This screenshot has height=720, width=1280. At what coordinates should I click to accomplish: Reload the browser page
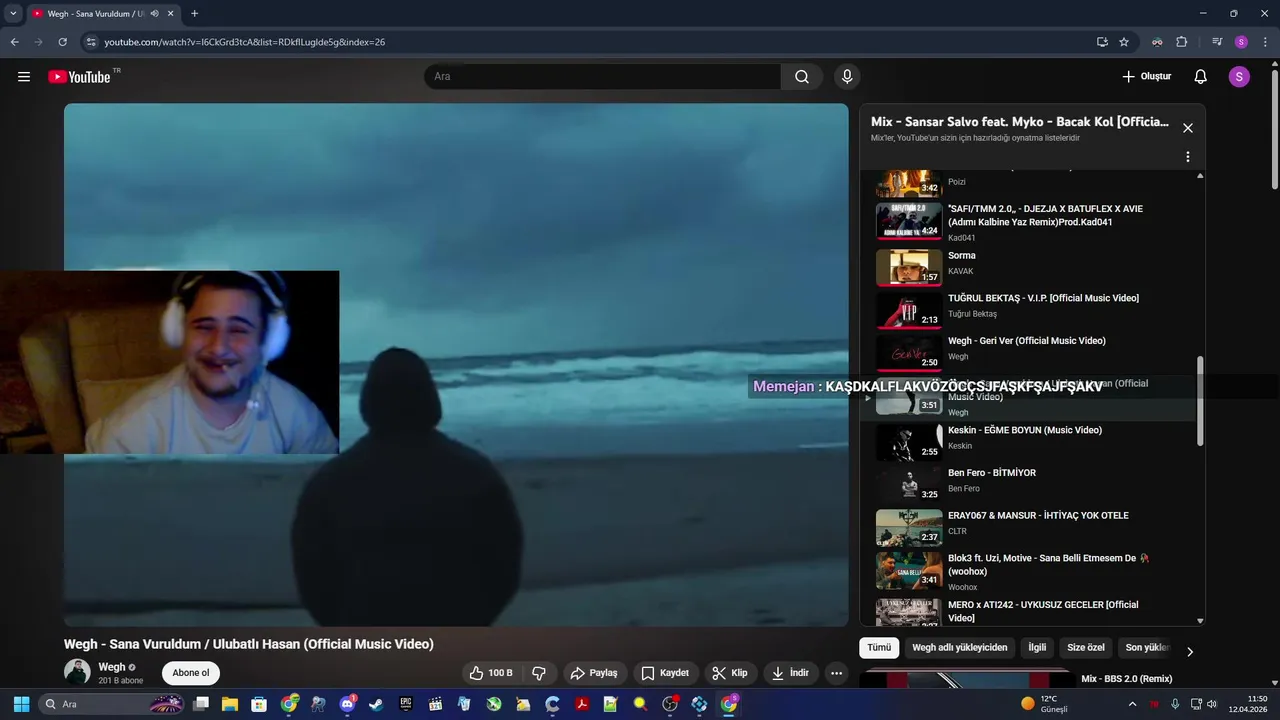62,42
